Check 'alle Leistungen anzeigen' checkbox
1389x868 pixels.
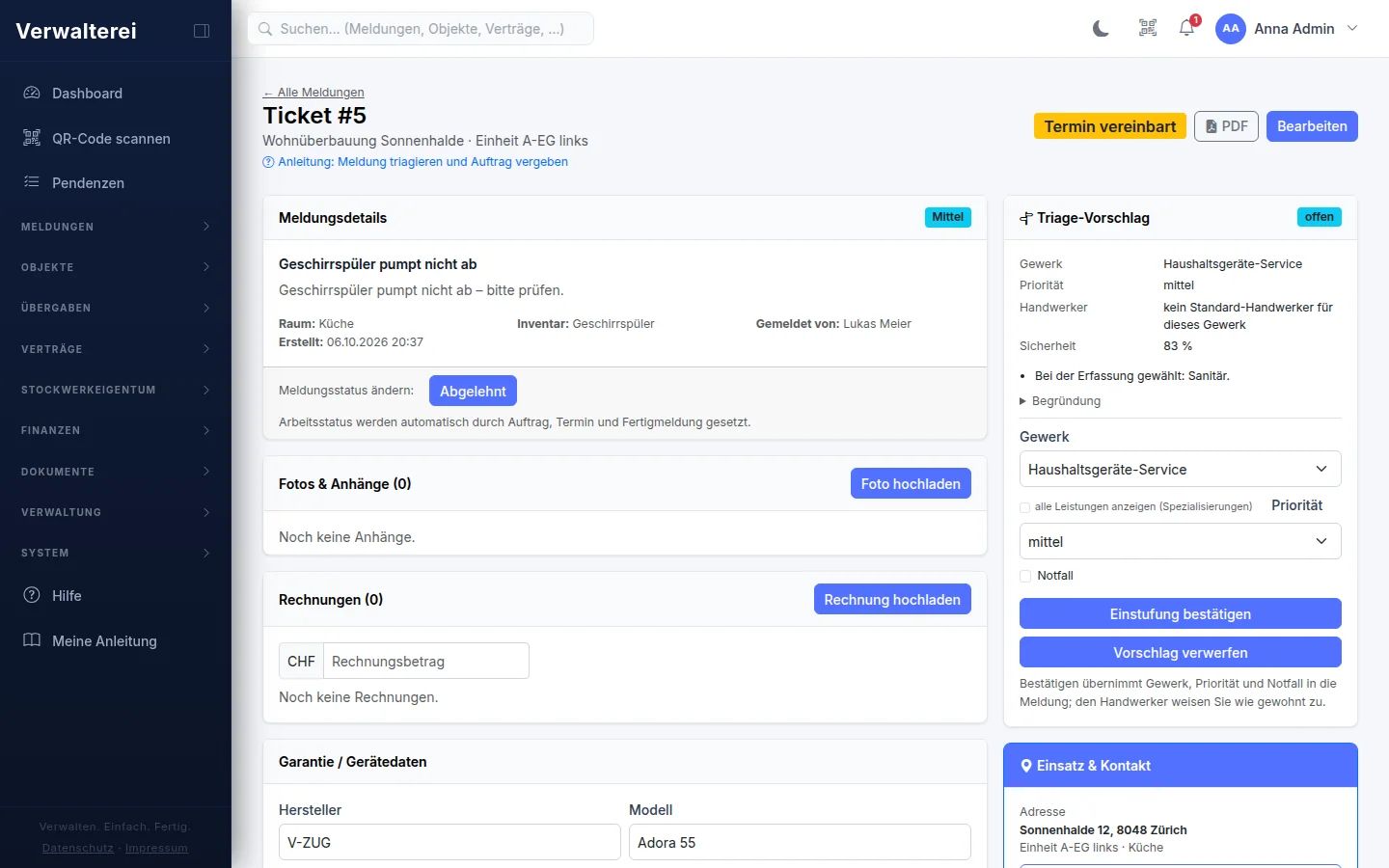coord(1025,507)
